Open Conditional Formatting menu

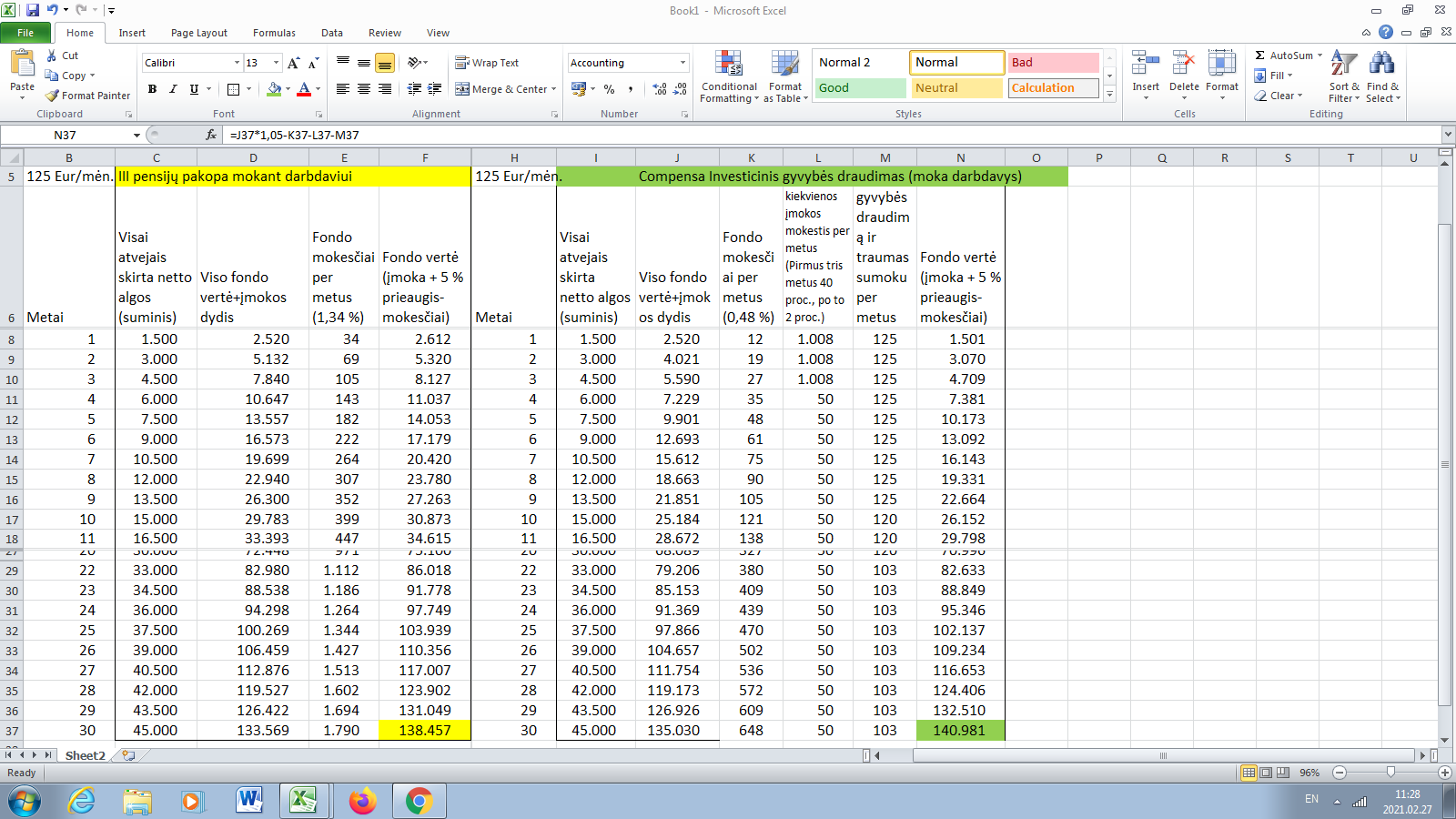729,76
